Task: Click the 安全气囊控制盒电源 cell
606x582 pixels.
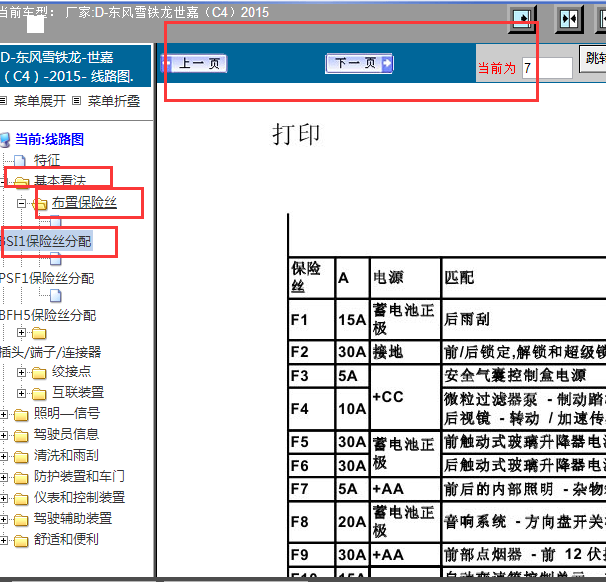Action: coord(524,376)
